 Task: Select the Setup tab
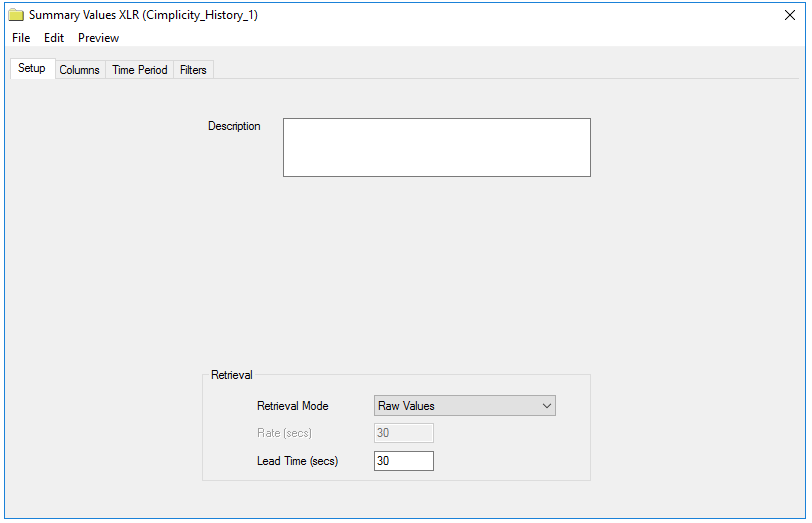pos(32,68)
